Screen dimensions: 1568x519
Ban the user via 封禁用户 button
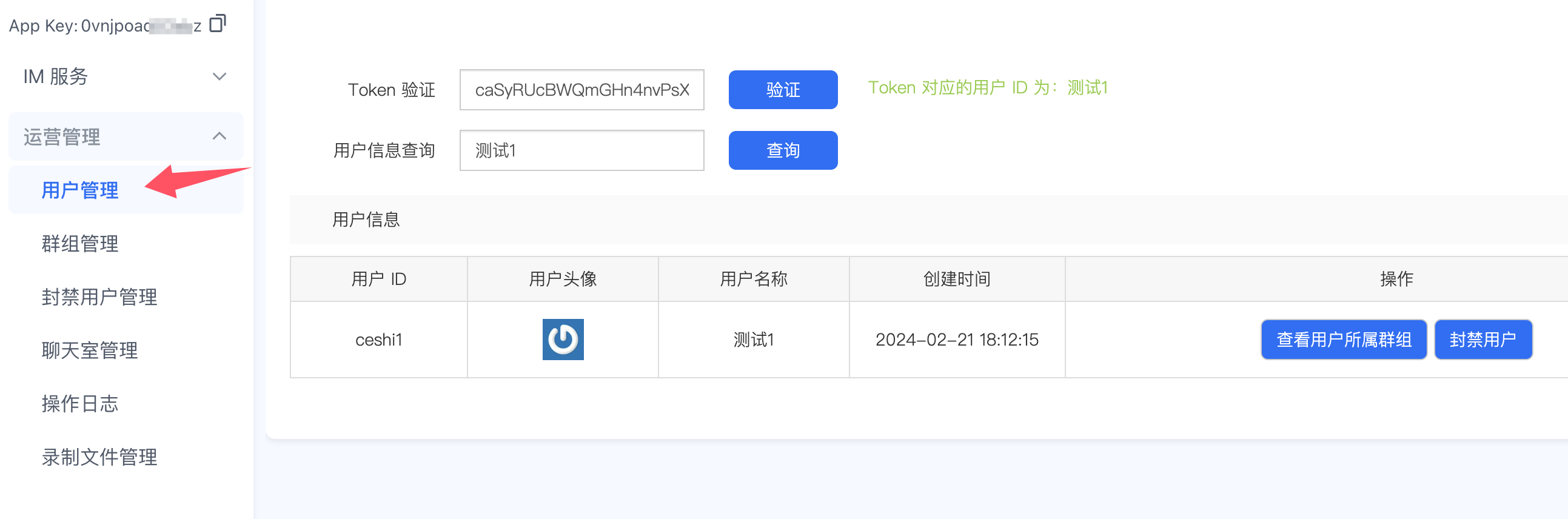(1482, 340)
